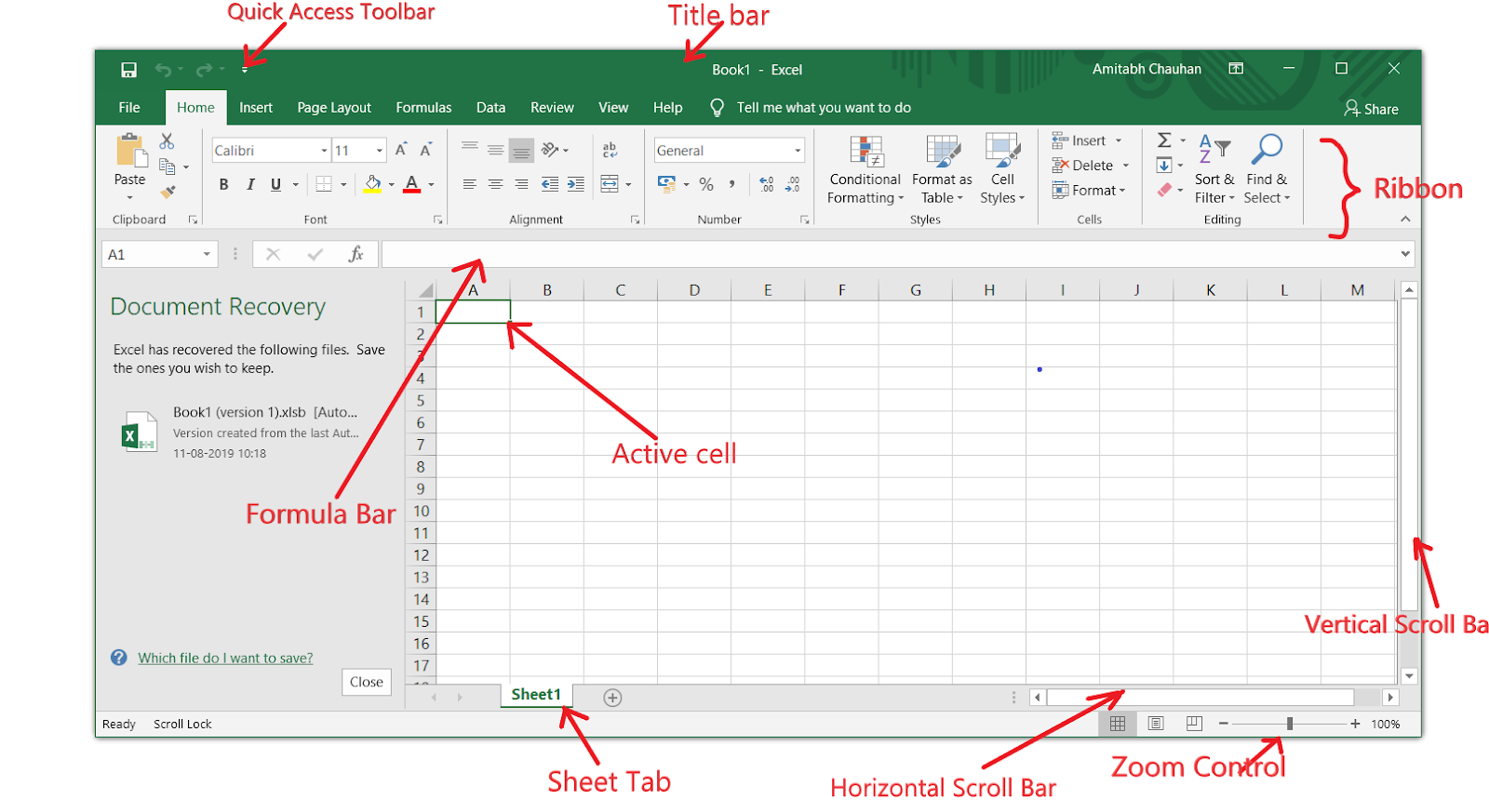Toggle Italic formatting
Screen dimensions: 1489x812
[250, 184]
